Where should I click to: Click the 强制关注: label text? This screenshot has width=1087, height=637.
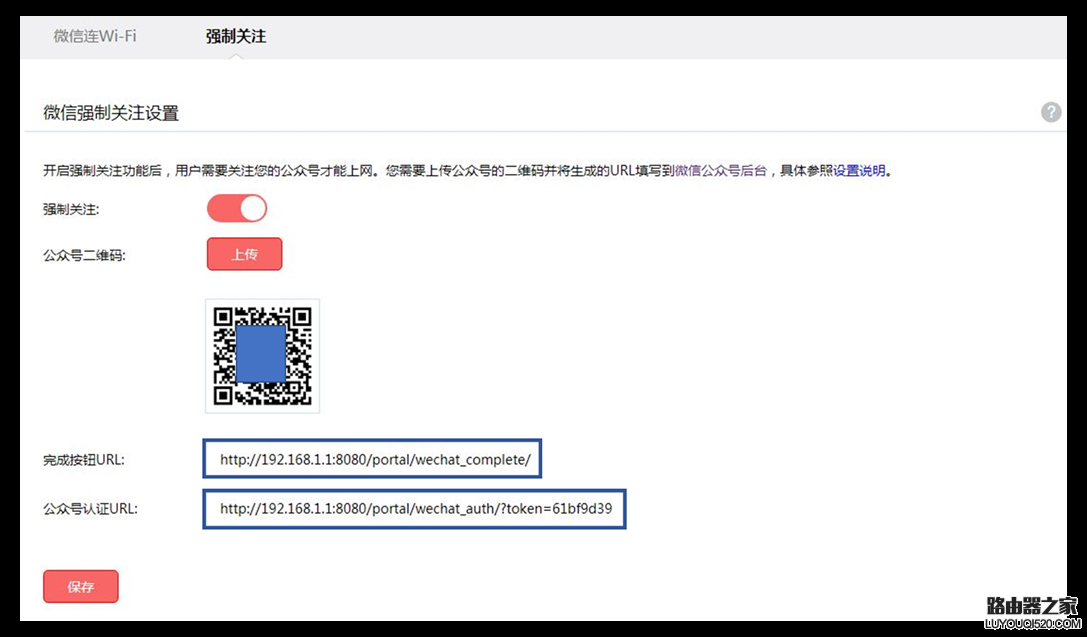(x=71, y=209)
